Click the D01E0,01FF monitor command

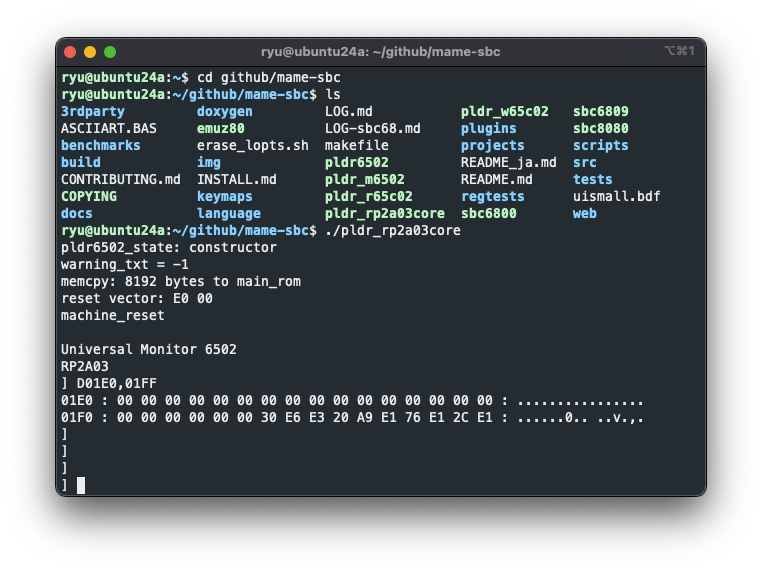click(117, 383)
